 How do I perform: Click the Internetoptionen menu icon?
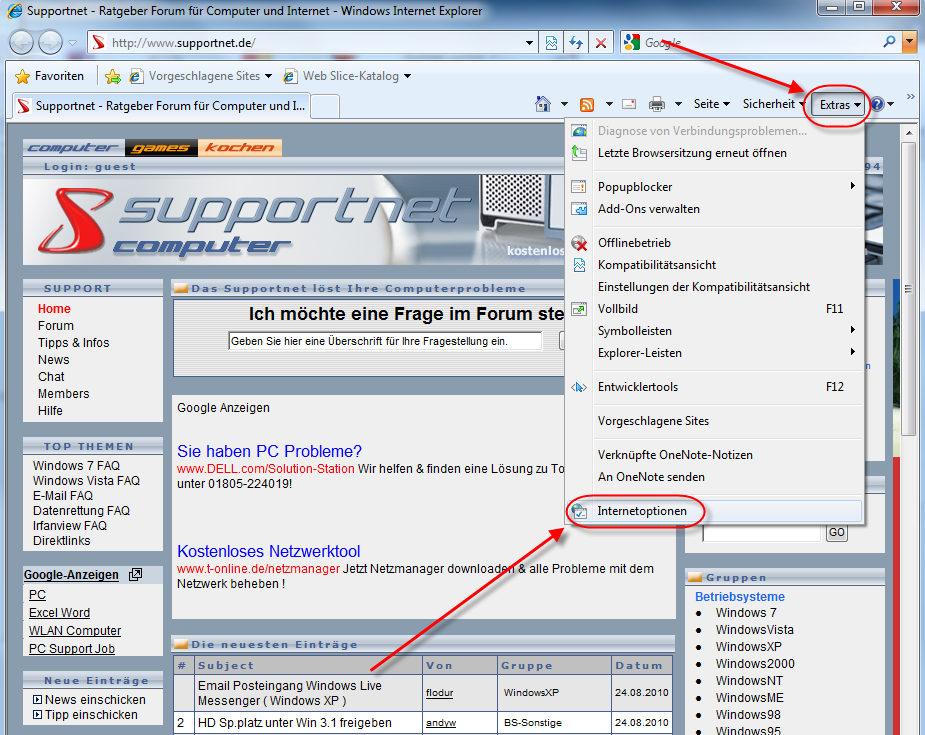click(579, 511)
